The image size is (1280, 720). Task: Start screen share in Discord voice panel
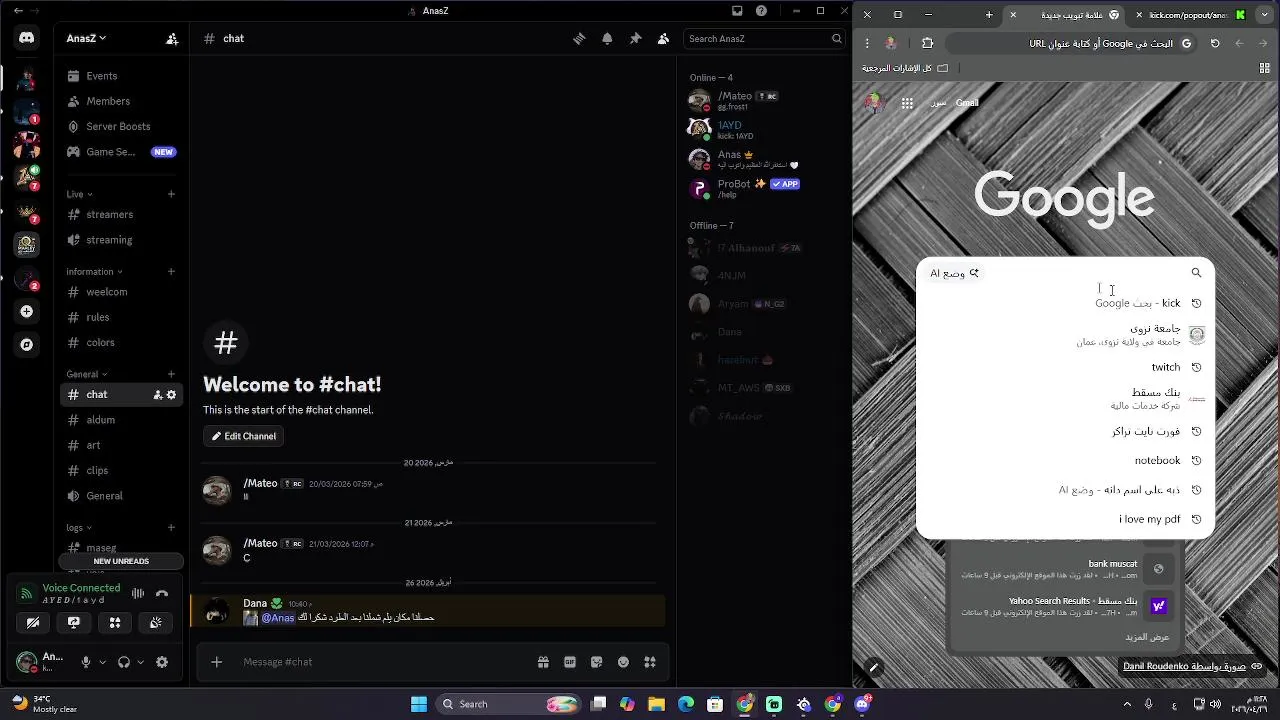pyautogui.click(x=74, y=622)
